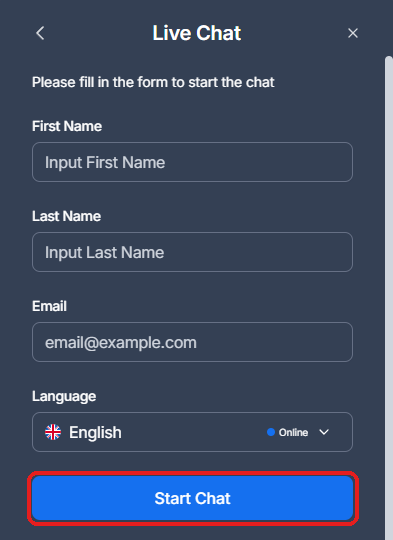The height and width of the screenshot is (540, 393).
Task: Click the Online status text
Action: [293, 432]
